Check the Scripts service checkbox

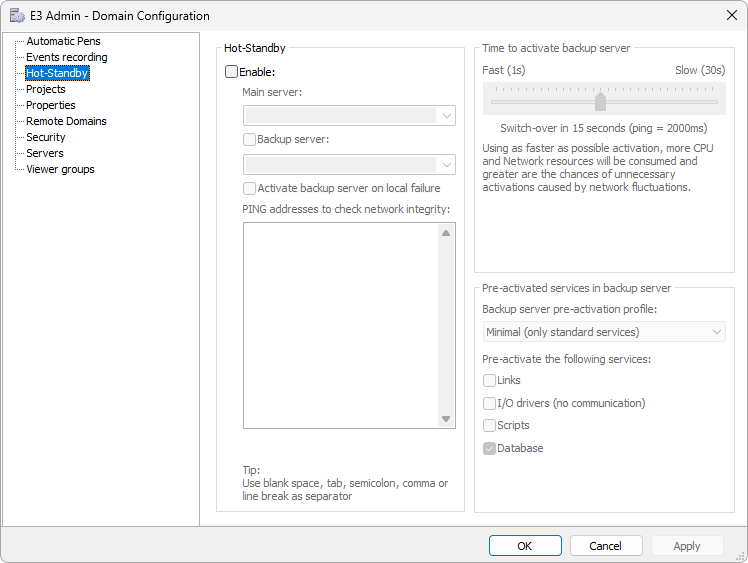point(490,425)
